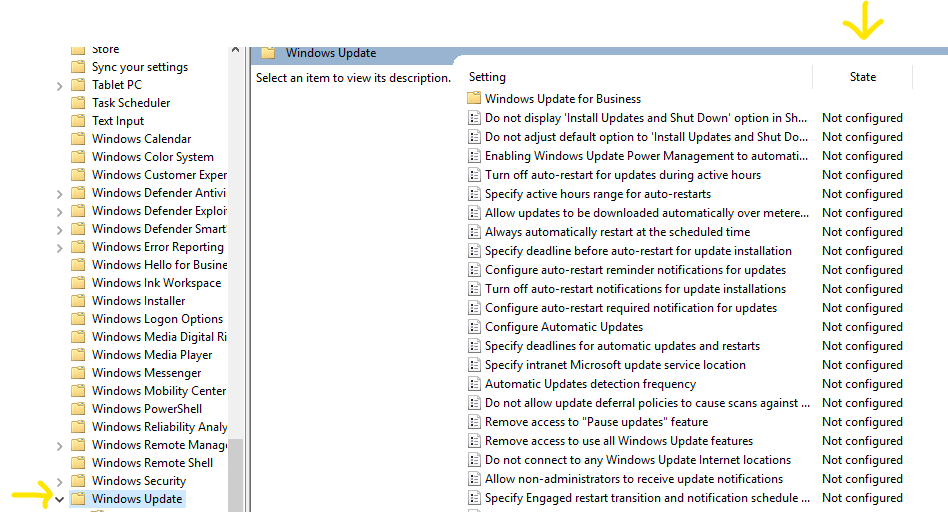Select Windows Reliability Analysis tree item
948x512 pixels.
click(x=159, y=427)
